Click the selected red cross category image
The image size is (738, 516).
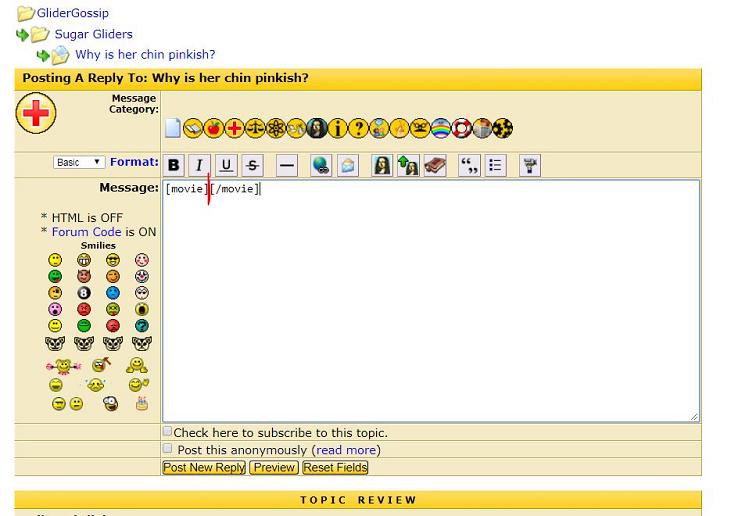[36, 113]
